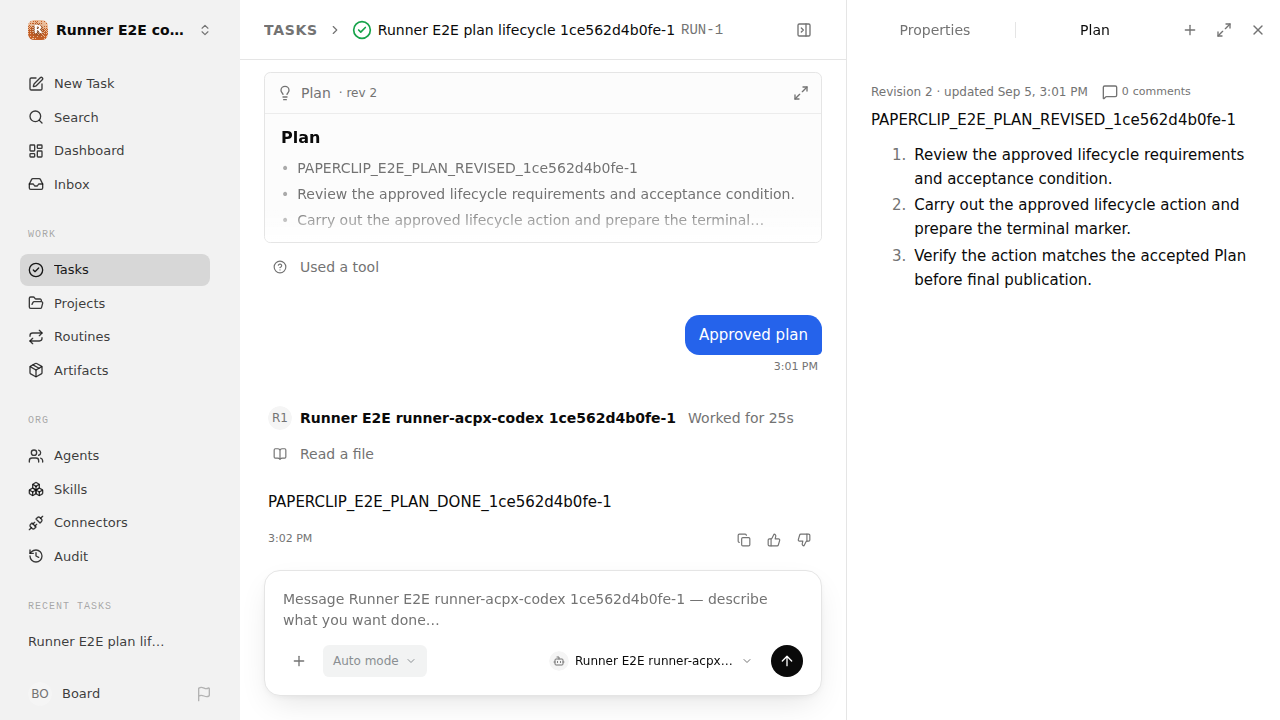The image size is (1280, 720).
Task: Click the plus icon in right panel
Action: [1190, 30]
